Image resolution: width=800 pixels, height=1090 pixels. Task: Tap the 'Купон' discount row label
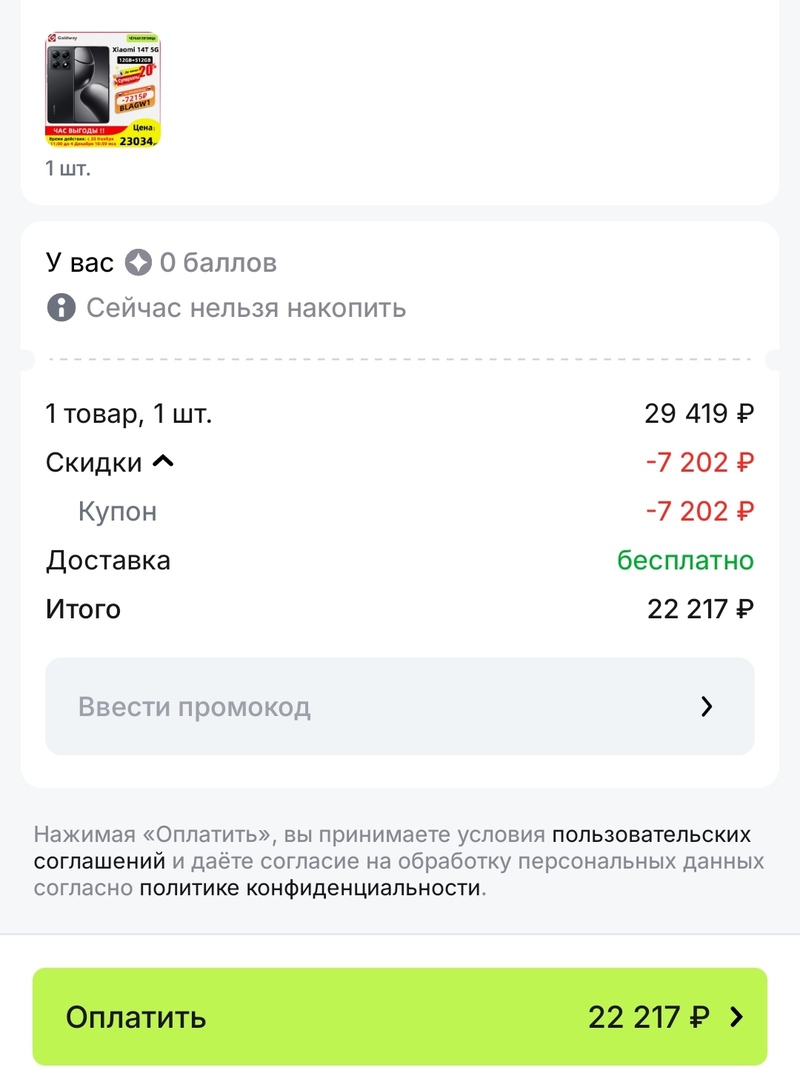117,512
